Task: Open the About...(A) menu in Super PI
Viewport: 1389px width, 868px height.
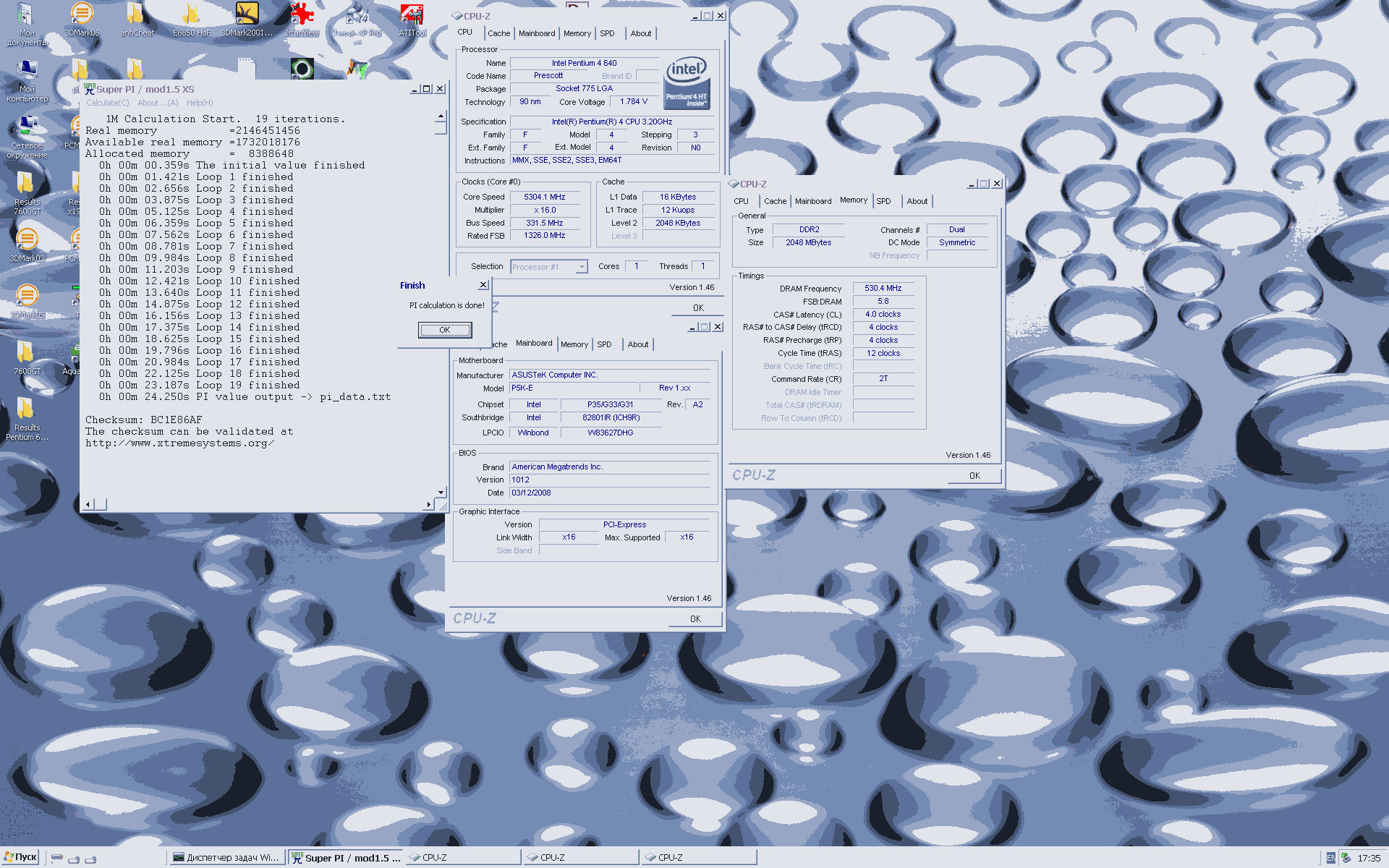Action: coord(158,103)
